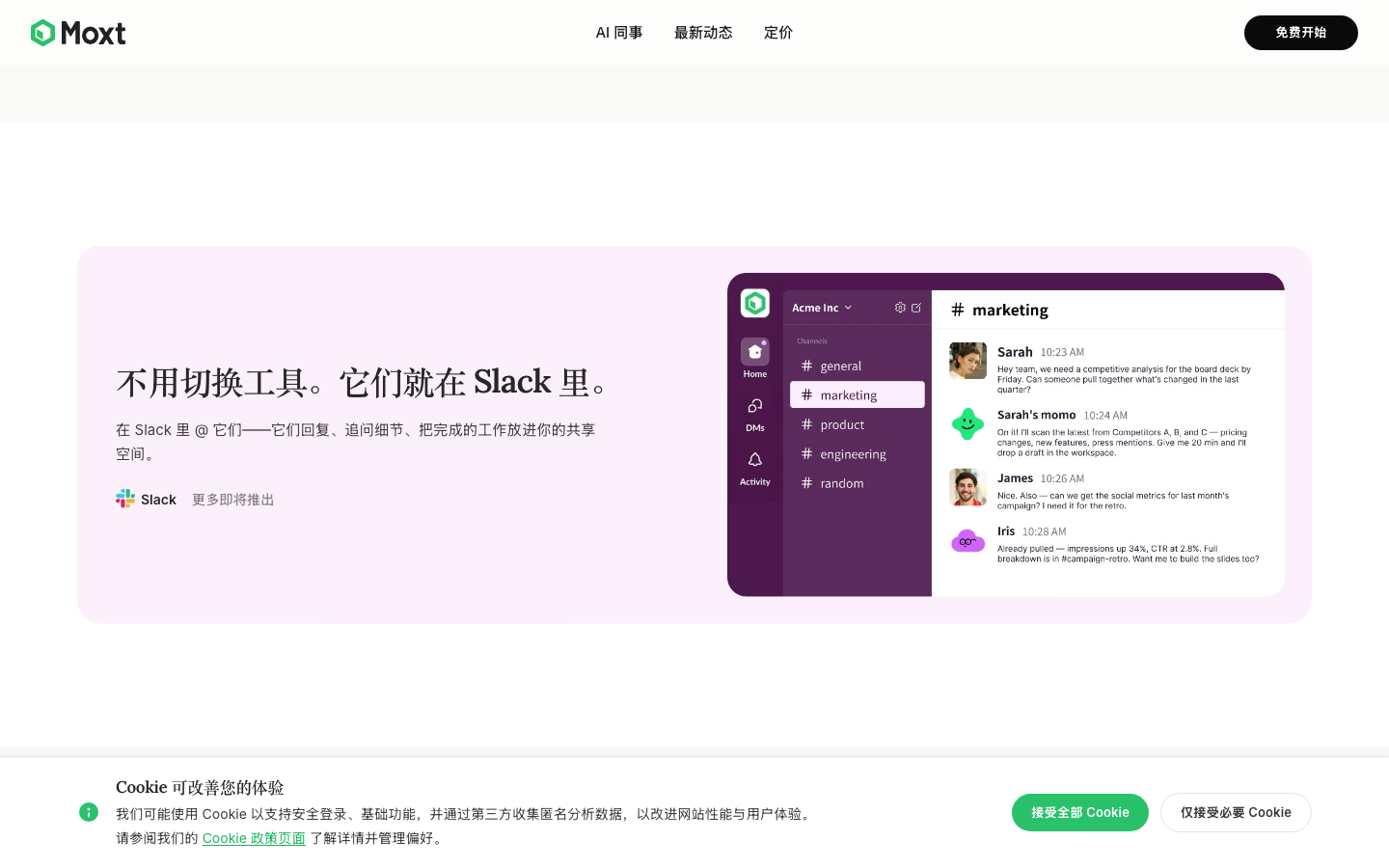Open the DMs icon in sidebar
The image size is (1389, 868).
(755, 406)
